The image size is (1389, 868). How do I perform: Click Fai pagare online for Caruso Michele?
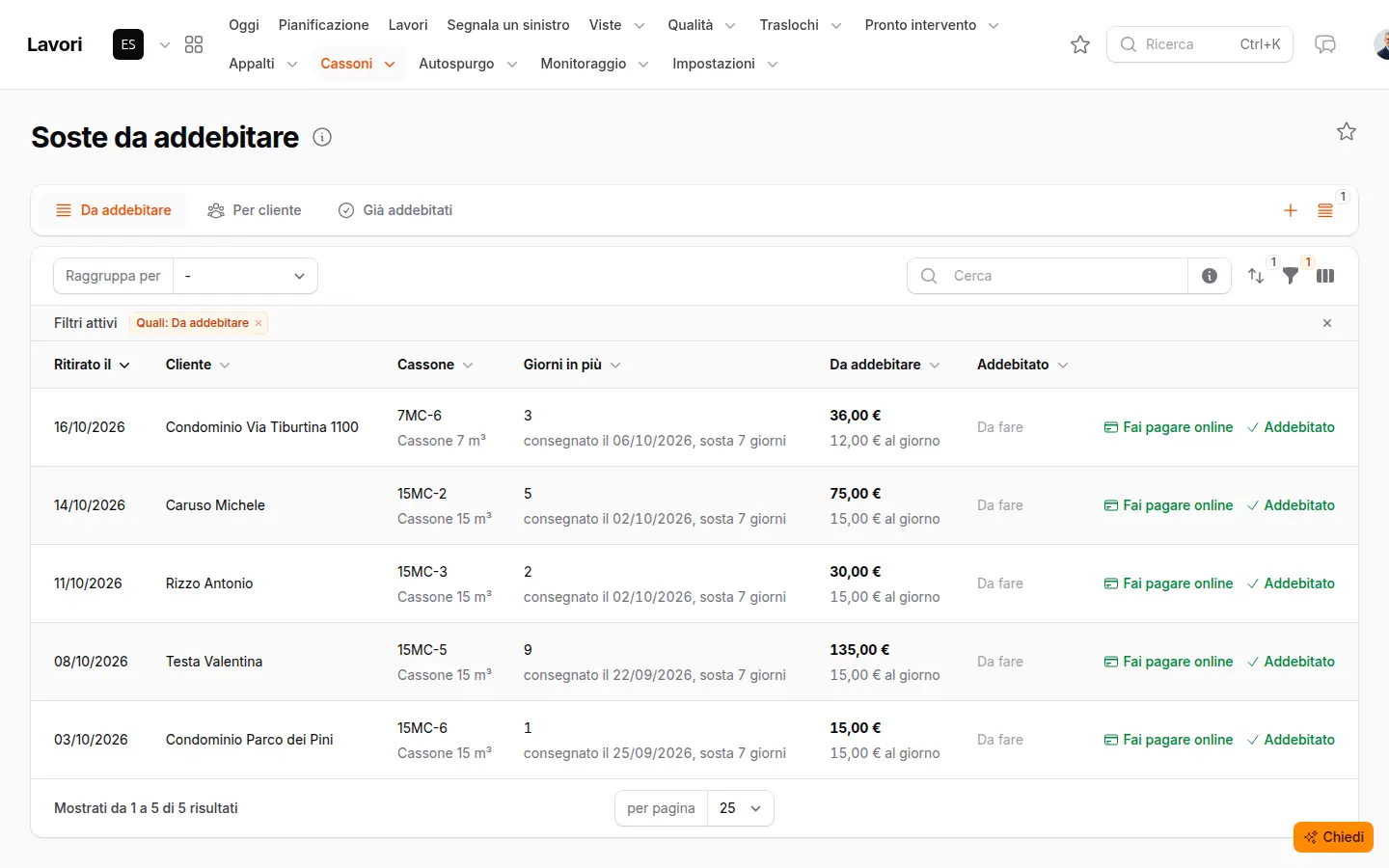click(x=1168, y=505)
